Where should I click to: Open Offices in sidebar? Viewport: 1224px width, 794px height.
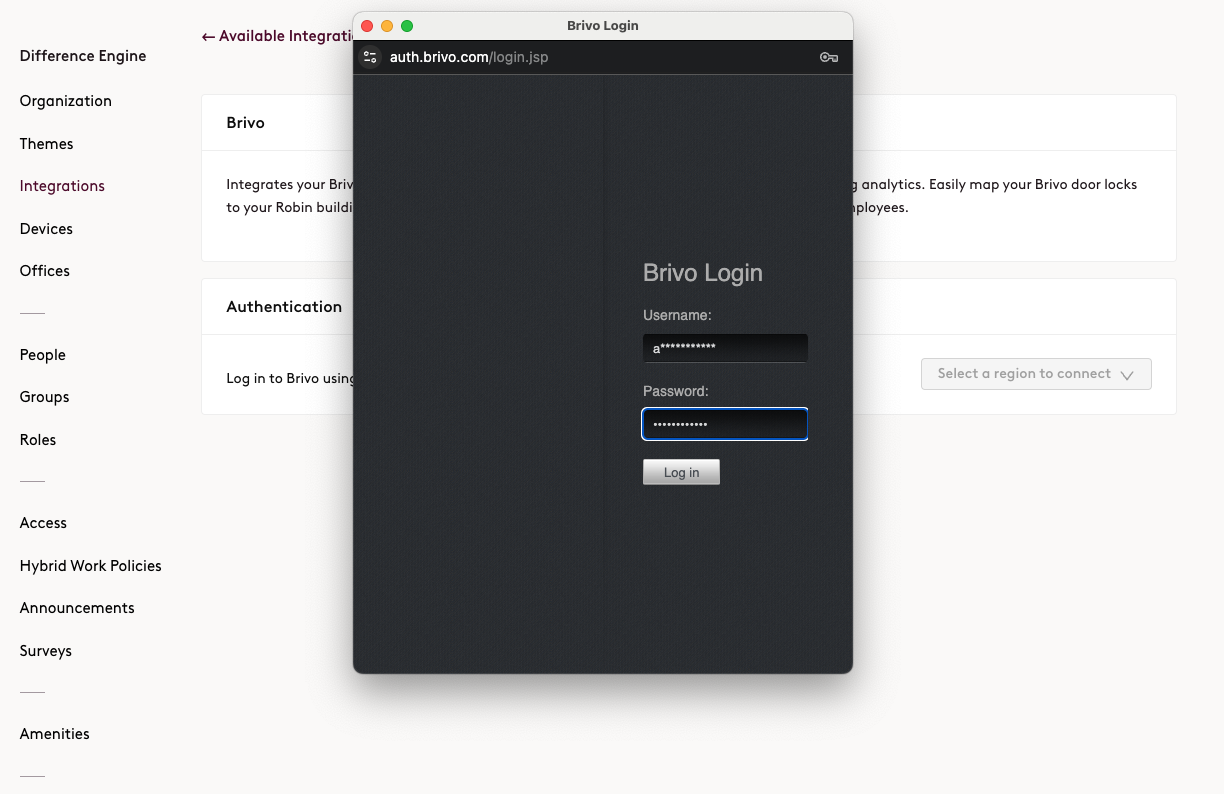coord(45,271)
